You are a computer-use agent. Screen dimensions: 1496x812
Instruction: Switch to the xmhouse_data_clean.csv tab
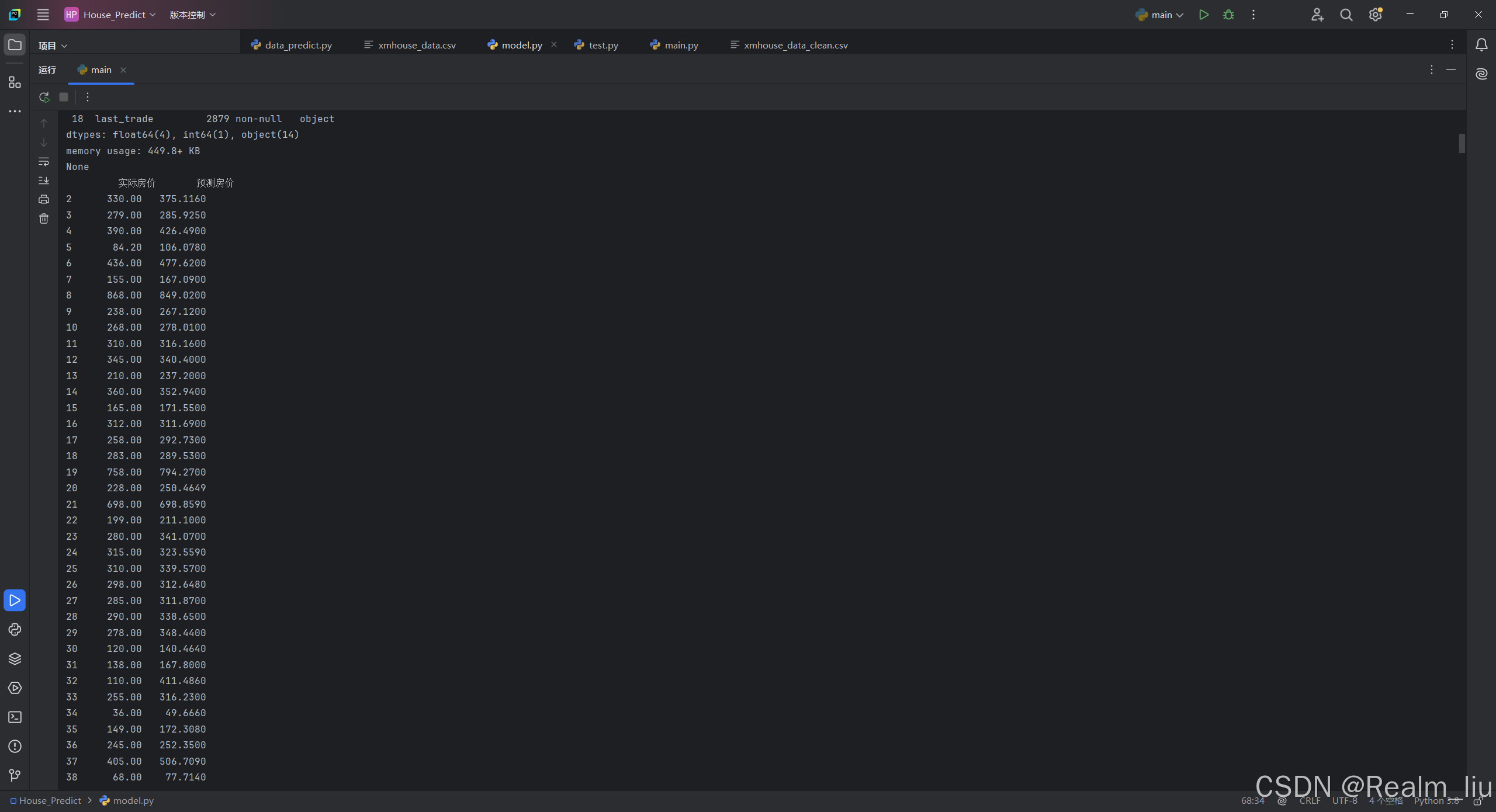[795, 45]
